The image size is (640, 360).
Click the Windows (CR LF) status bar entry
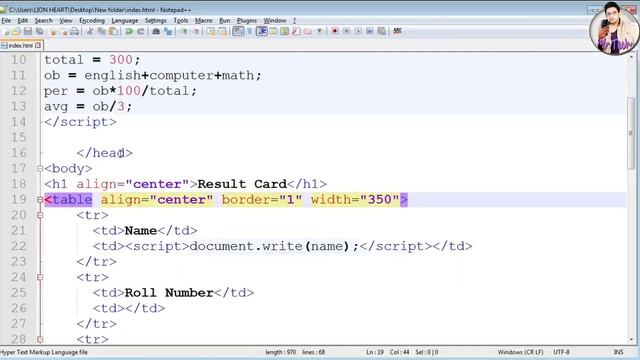520,352
